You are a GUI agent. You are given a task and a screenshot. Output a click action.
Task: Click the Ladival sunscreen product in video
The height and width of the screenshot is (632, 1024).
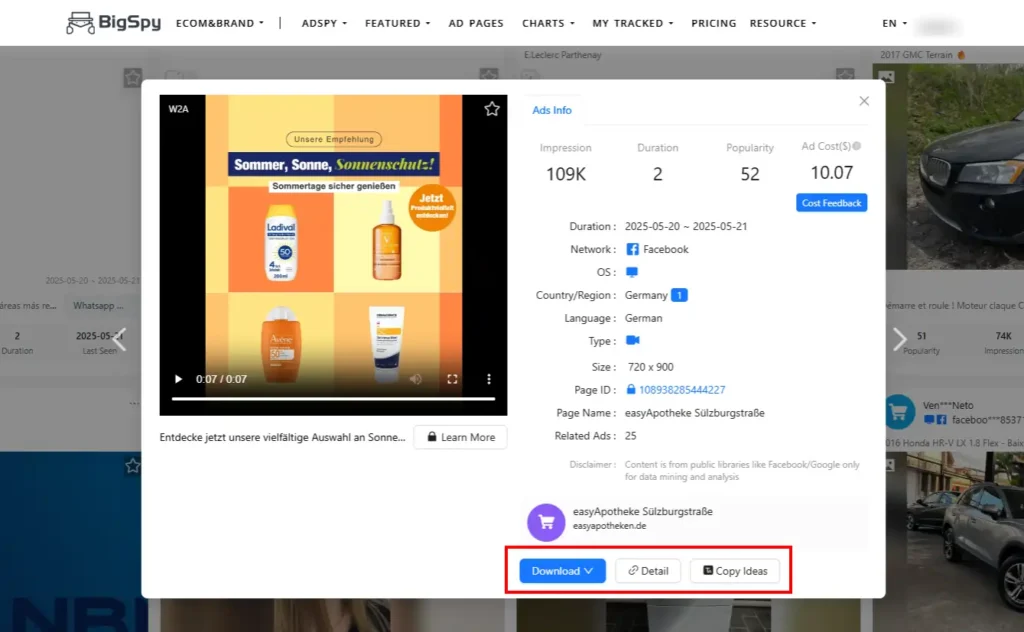point(281,242)
